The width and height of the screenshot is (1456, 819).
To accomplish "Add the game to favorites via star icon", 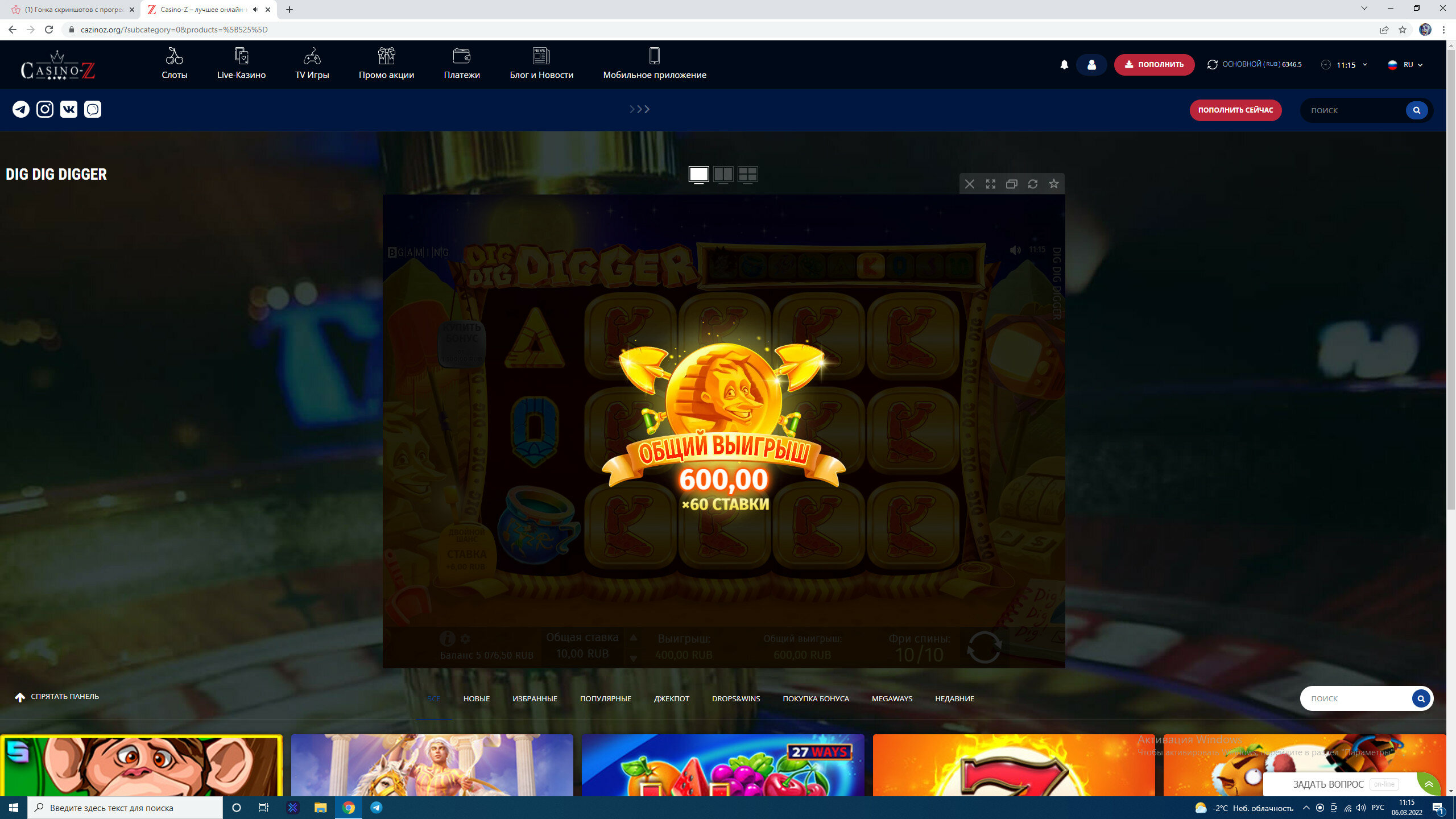I will pos(1054,184).
